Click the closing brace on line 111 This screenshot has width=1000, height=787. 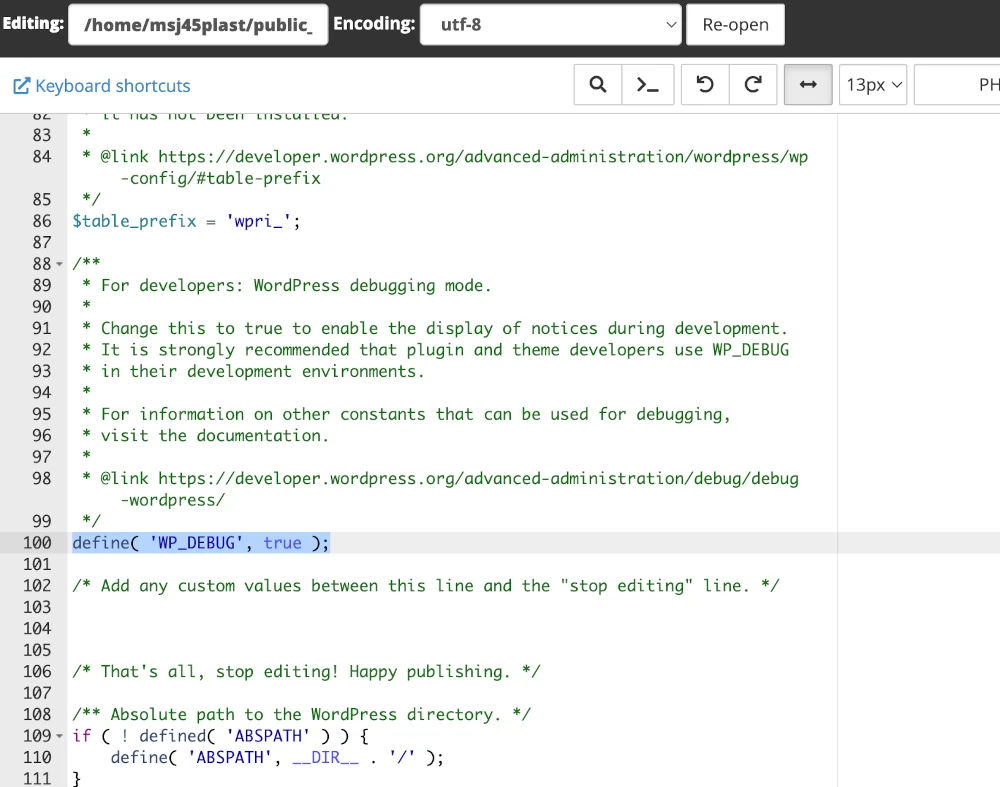coord(77,779)
